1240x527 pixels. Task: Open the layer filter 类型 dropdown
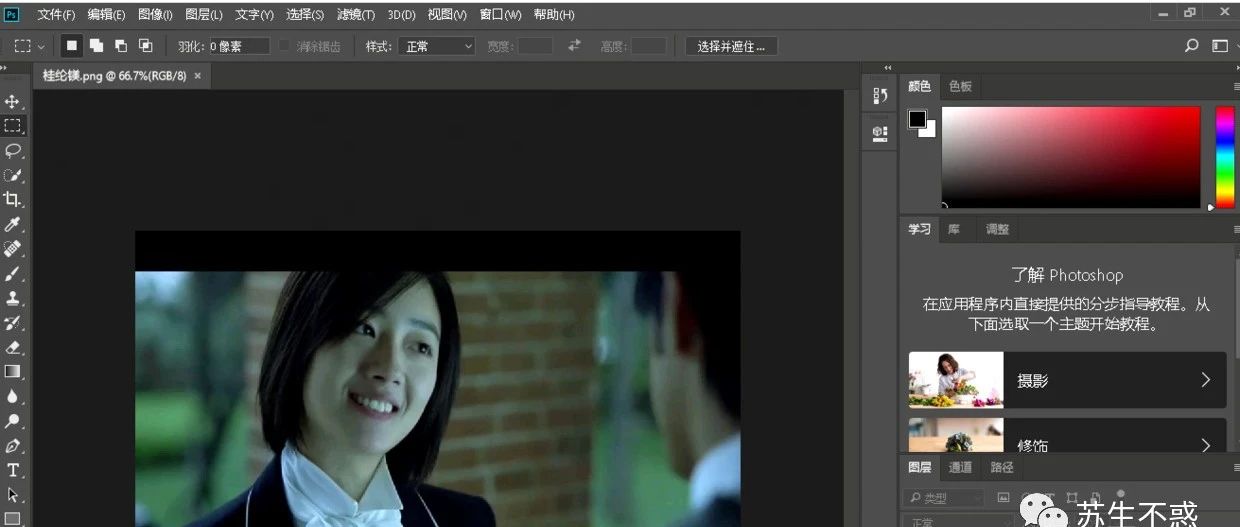[944, 498]
